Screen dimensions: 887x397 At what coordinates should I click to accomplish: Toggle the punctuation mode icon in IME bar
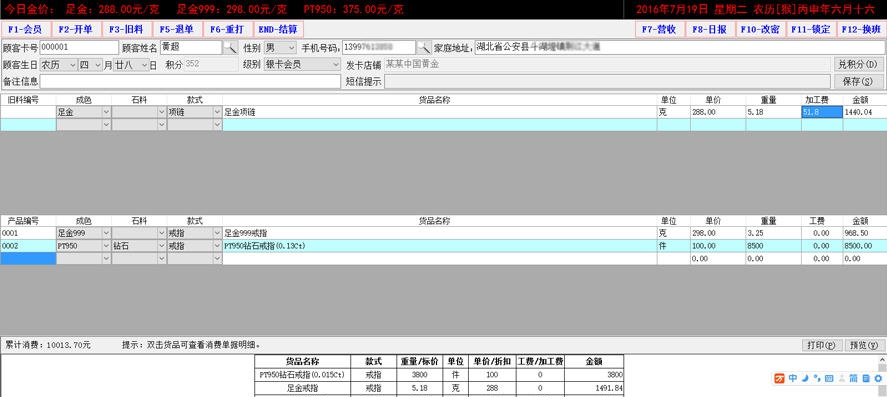point(816,378)
